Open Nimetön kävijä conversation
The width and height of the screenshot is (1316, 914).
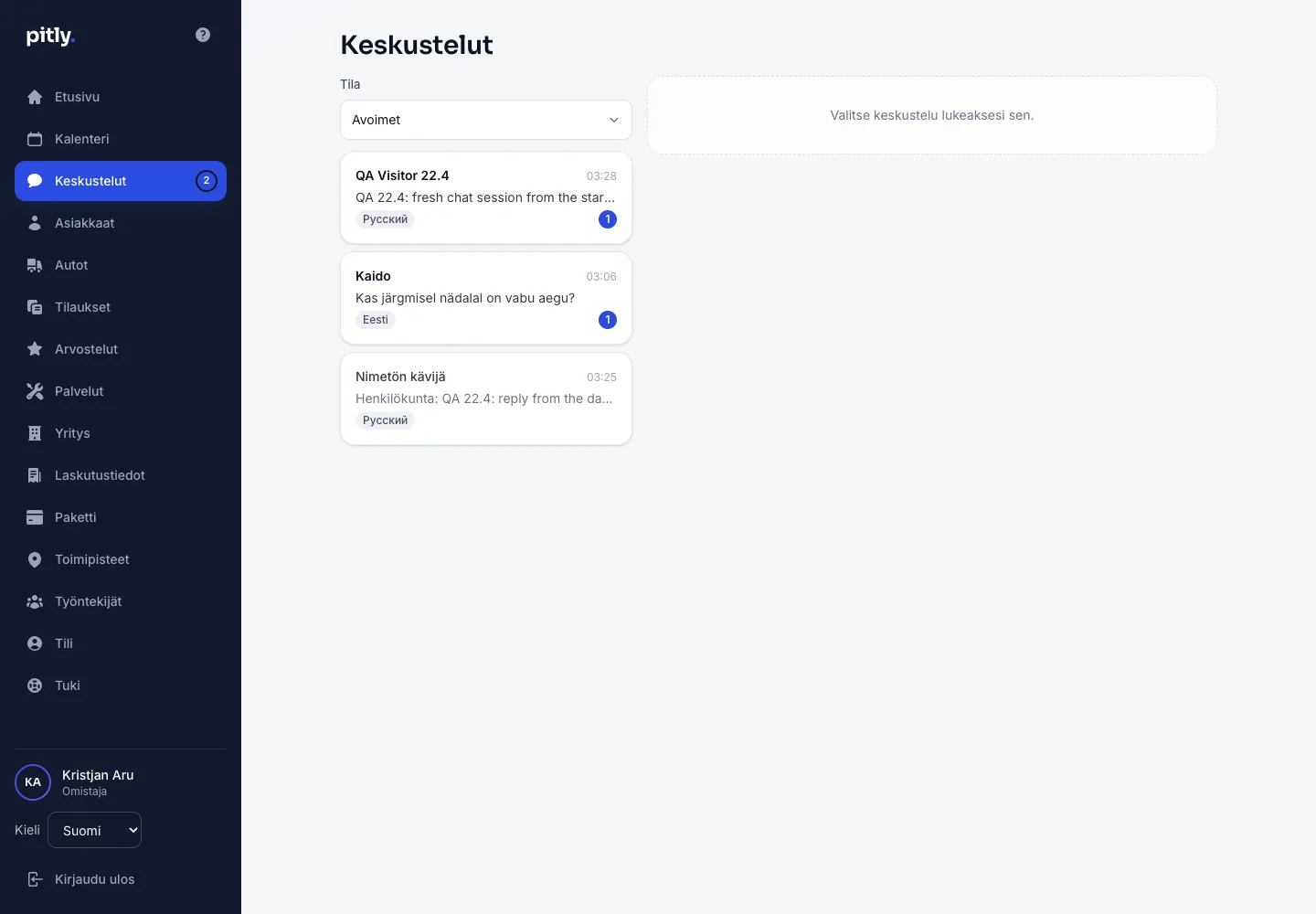coord(486,399)
